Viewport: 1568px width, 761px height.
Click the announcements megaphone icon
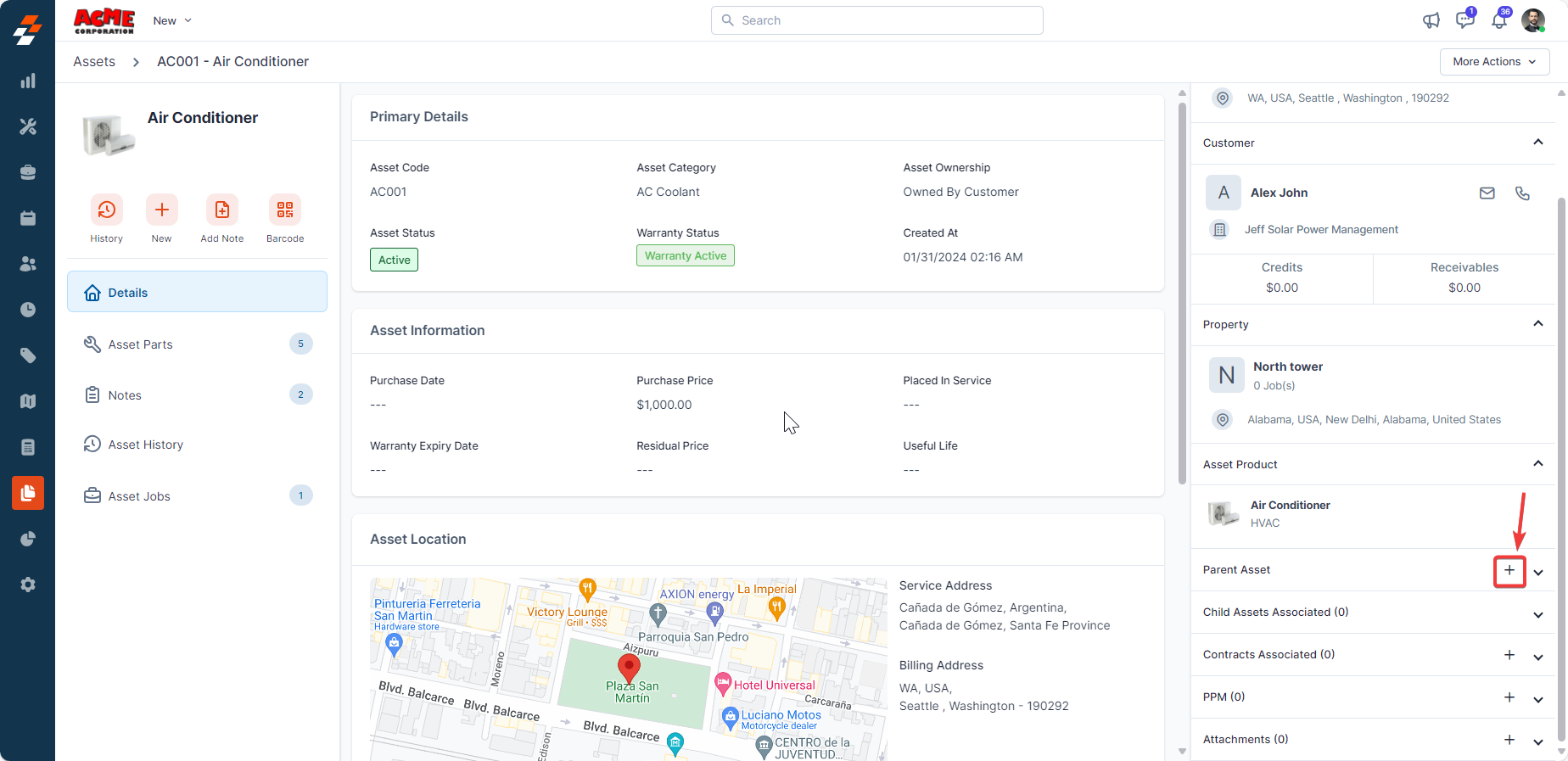pyautogui.click(x=1431, y=20)
